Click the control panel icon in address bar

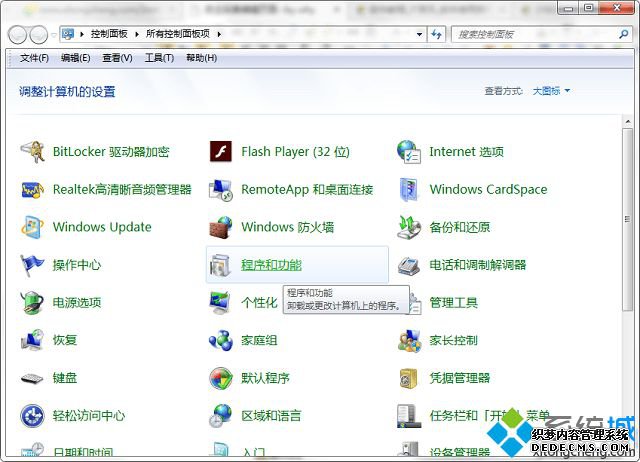click(68, 34)
